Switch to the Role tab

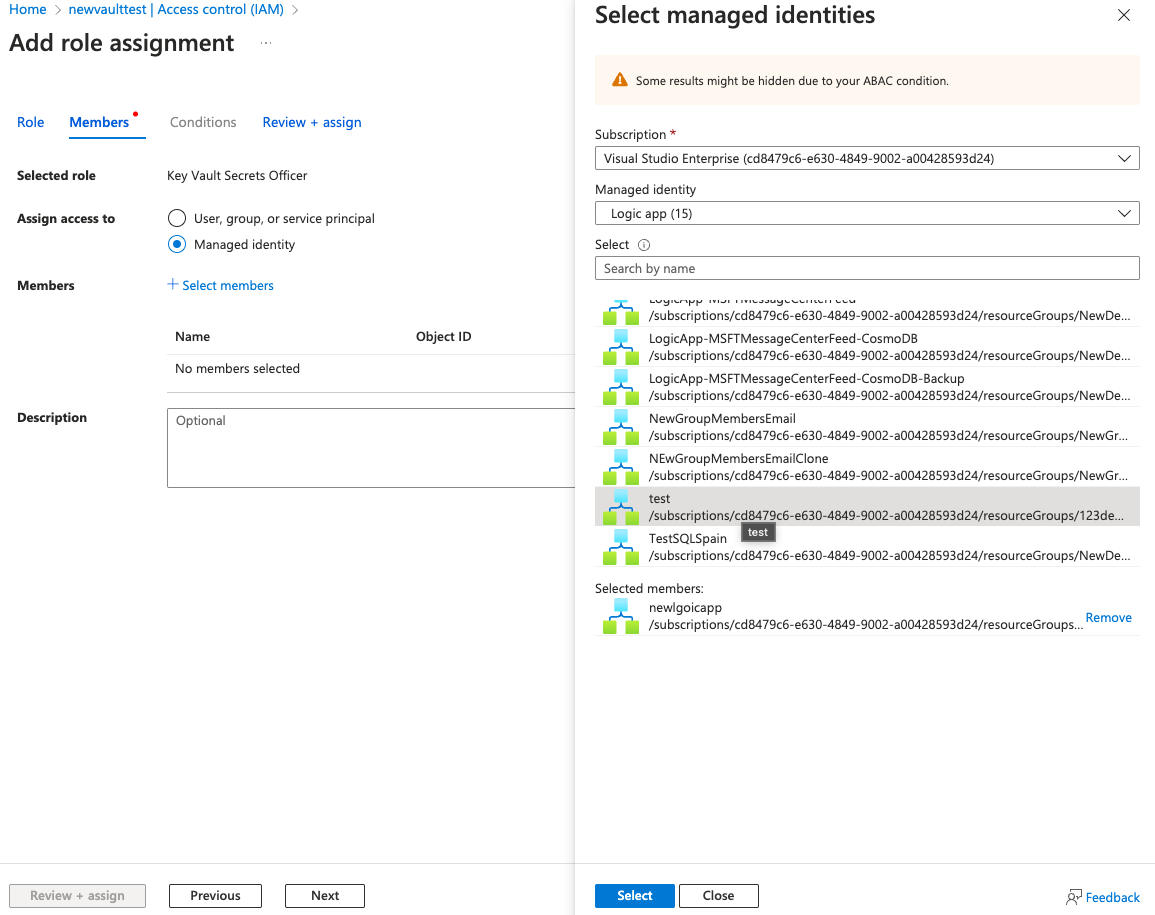31,122
